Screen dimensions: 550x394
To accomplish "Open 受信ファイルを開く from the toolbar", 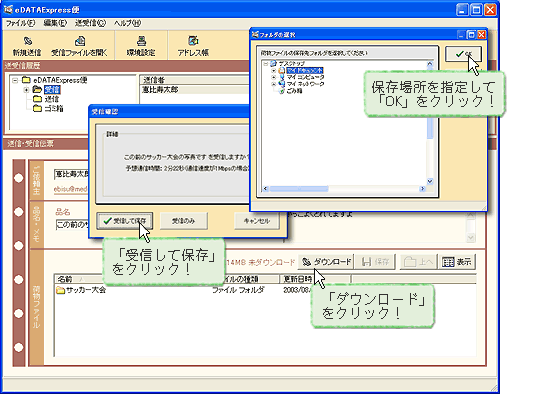I will (80, 41).
